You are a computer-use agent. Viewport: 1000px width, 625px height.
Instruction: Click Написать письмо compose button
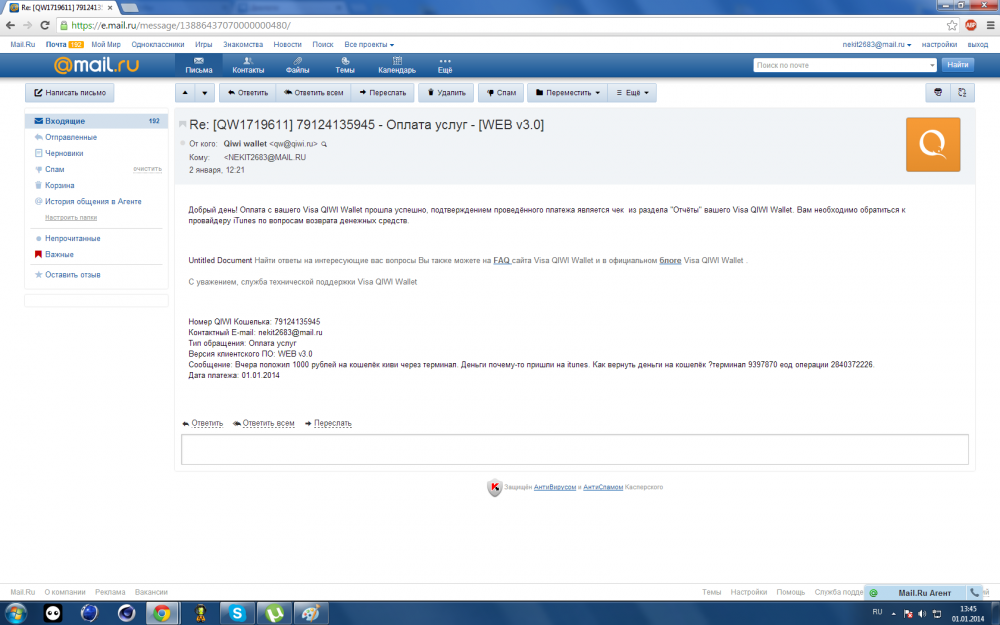70,92
